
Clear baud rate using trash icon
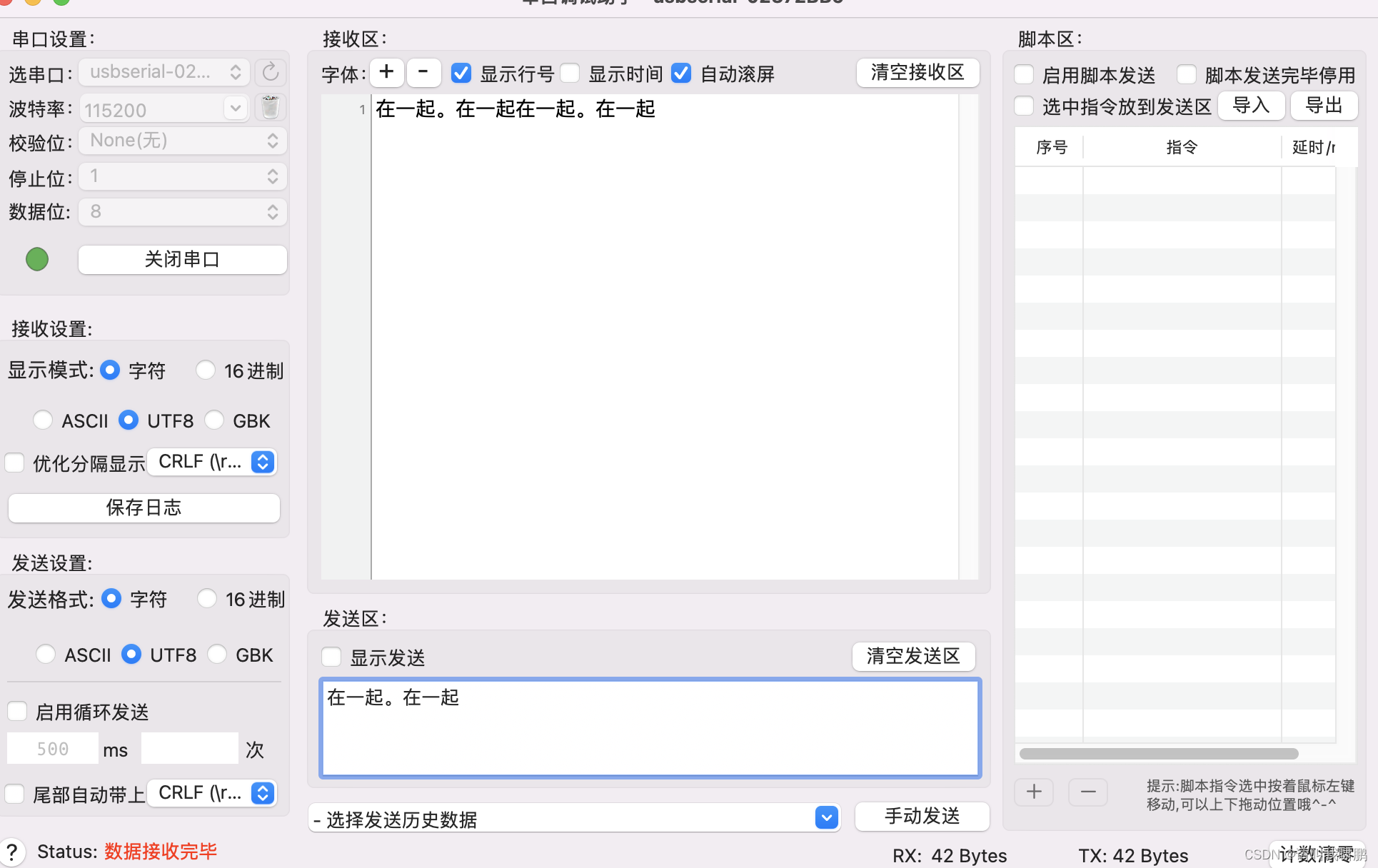[270, 107]
